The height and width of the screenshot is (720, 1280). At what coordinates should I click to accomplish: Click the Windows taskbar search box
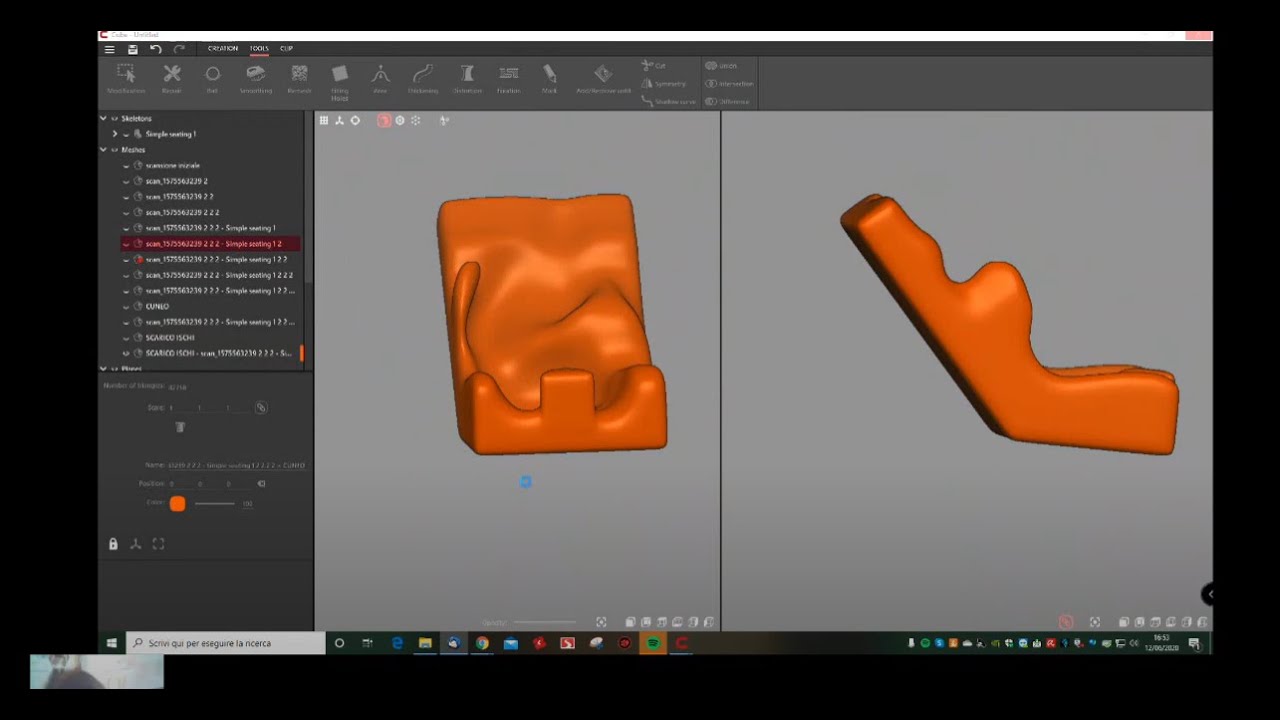coord(226,643)
